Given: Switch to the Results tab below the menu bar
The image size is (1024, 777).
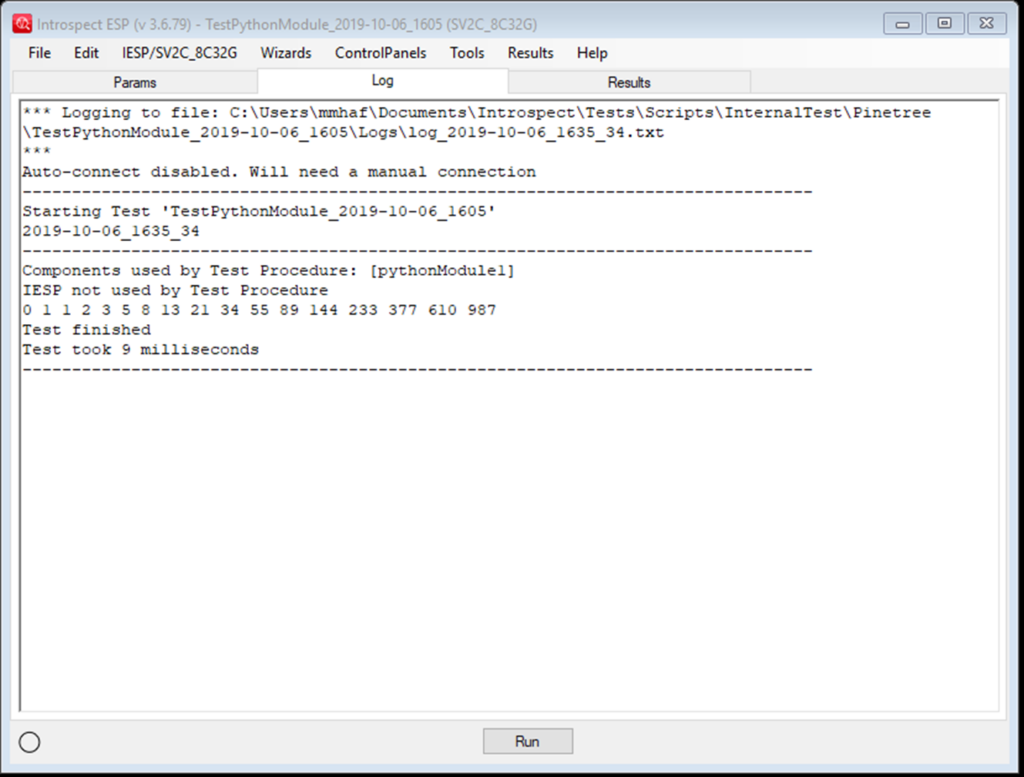Looking at the screenshot, I should coord(629,82).
